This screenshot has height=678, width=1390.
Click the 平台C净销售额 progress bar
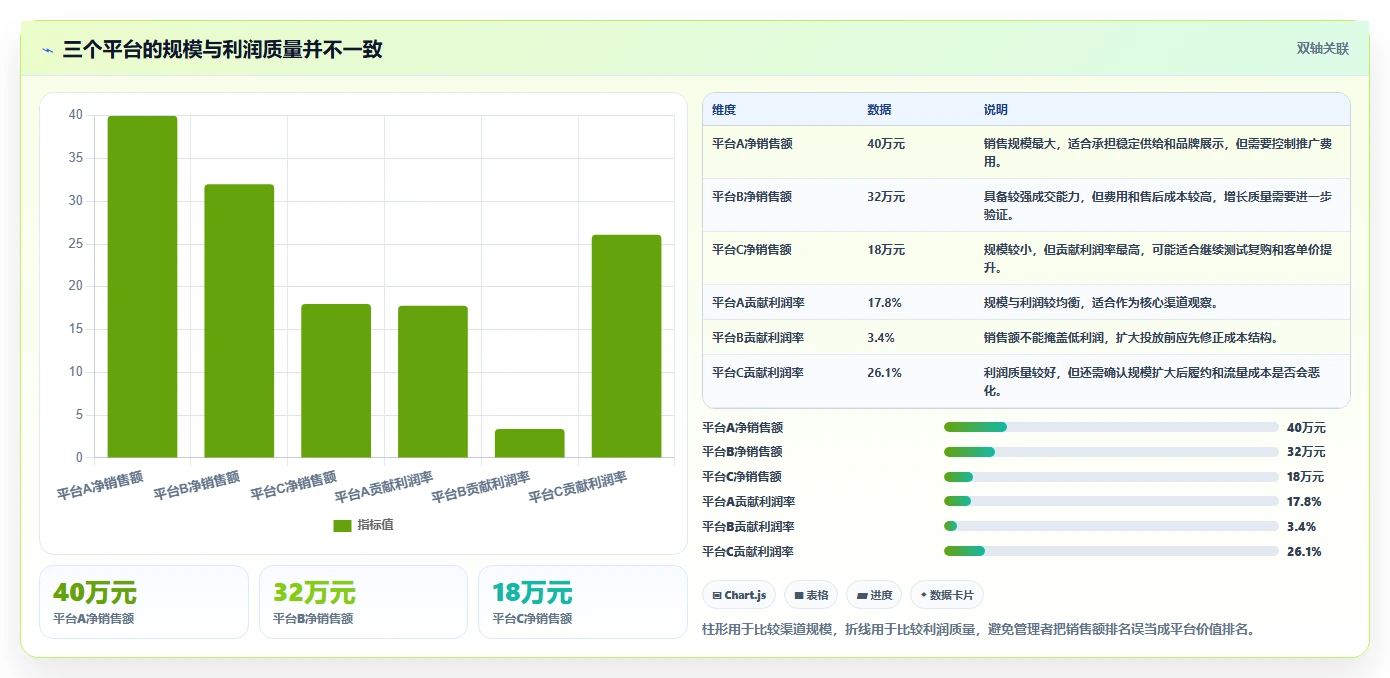coord(1111,477)
